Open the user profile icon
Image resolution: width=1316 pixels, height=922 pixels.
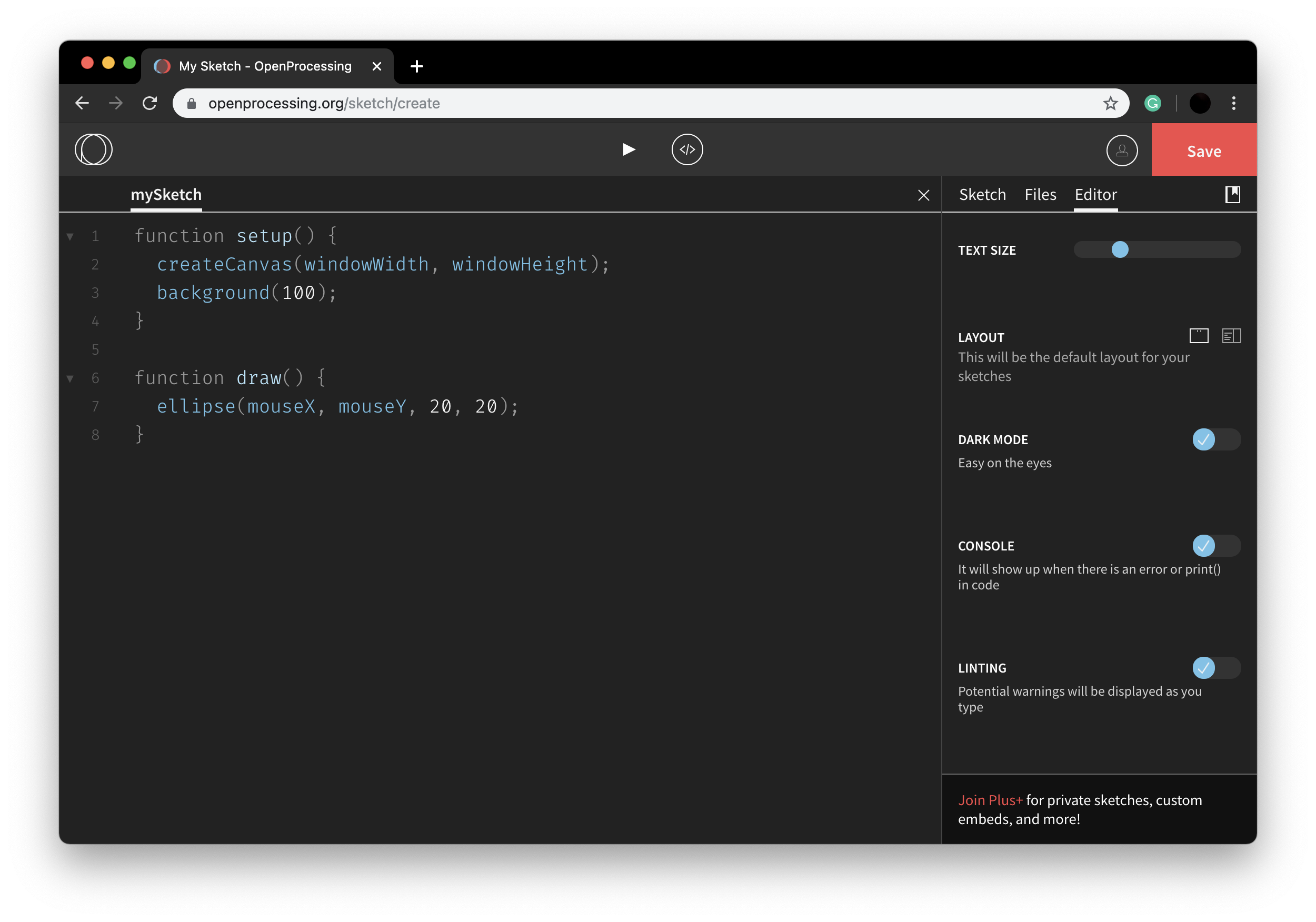[1121, 151]
